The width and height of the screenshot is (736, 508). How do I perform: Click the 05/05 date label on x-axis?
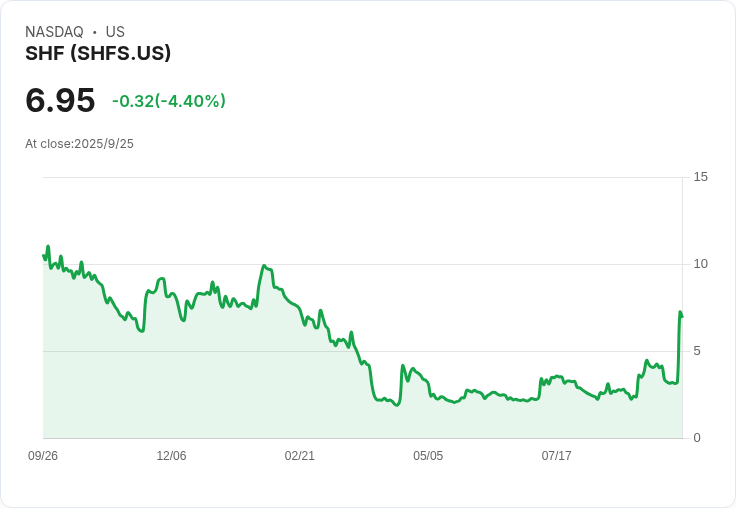pyautogui.click(x=428, y=455)
